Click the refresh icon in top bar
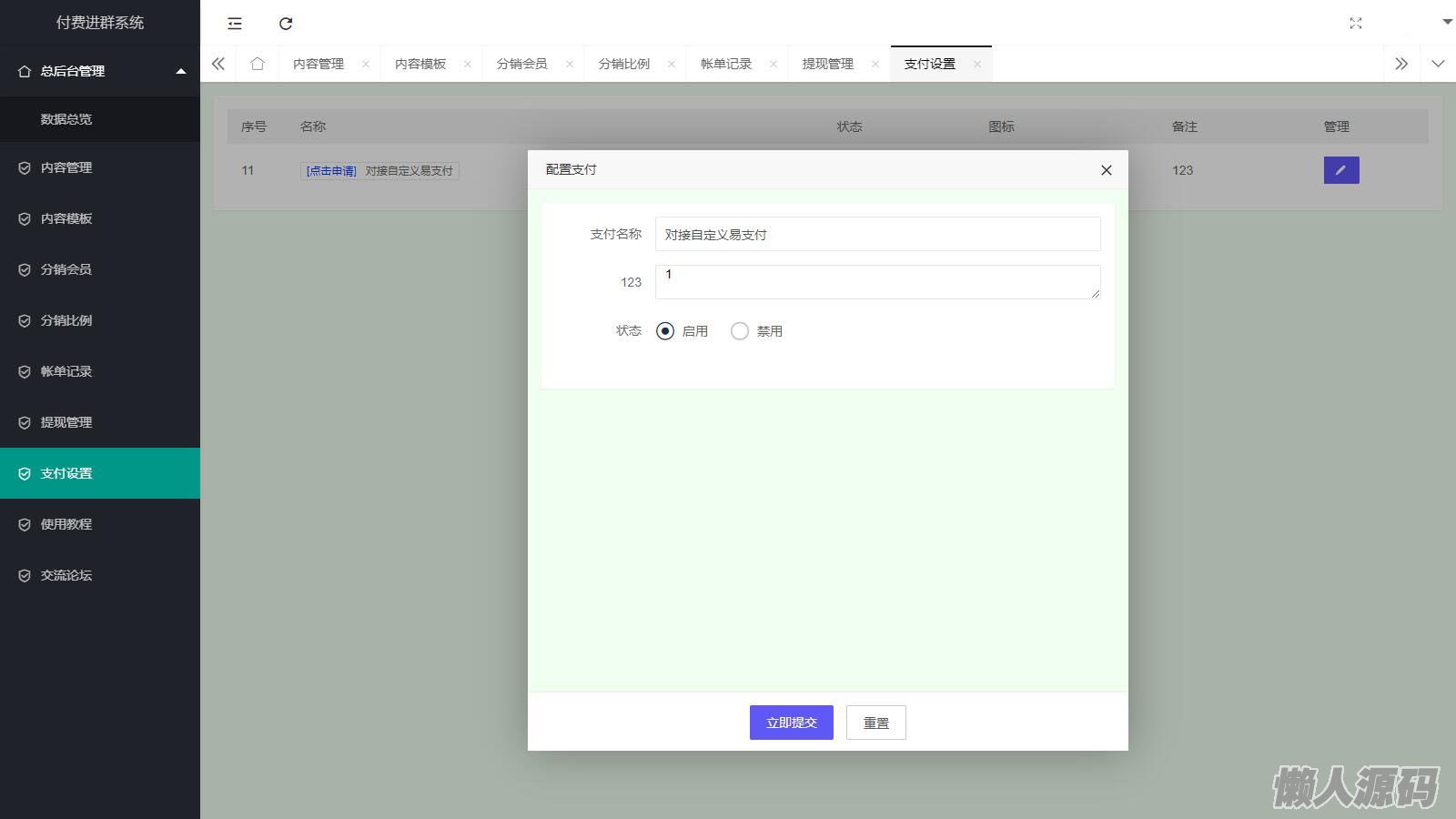 click(x=286, y=24)
